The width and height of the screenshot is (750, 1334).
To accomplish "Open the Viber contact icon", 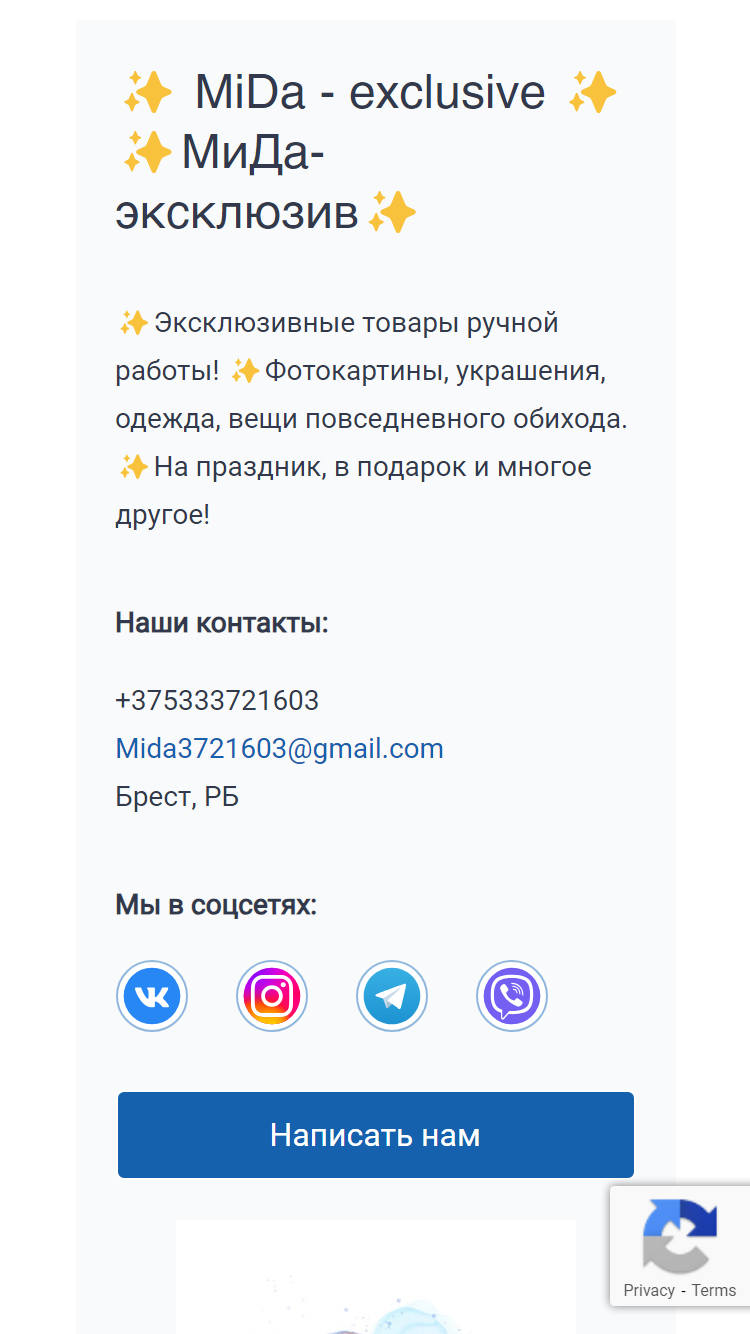I will 512,996.
